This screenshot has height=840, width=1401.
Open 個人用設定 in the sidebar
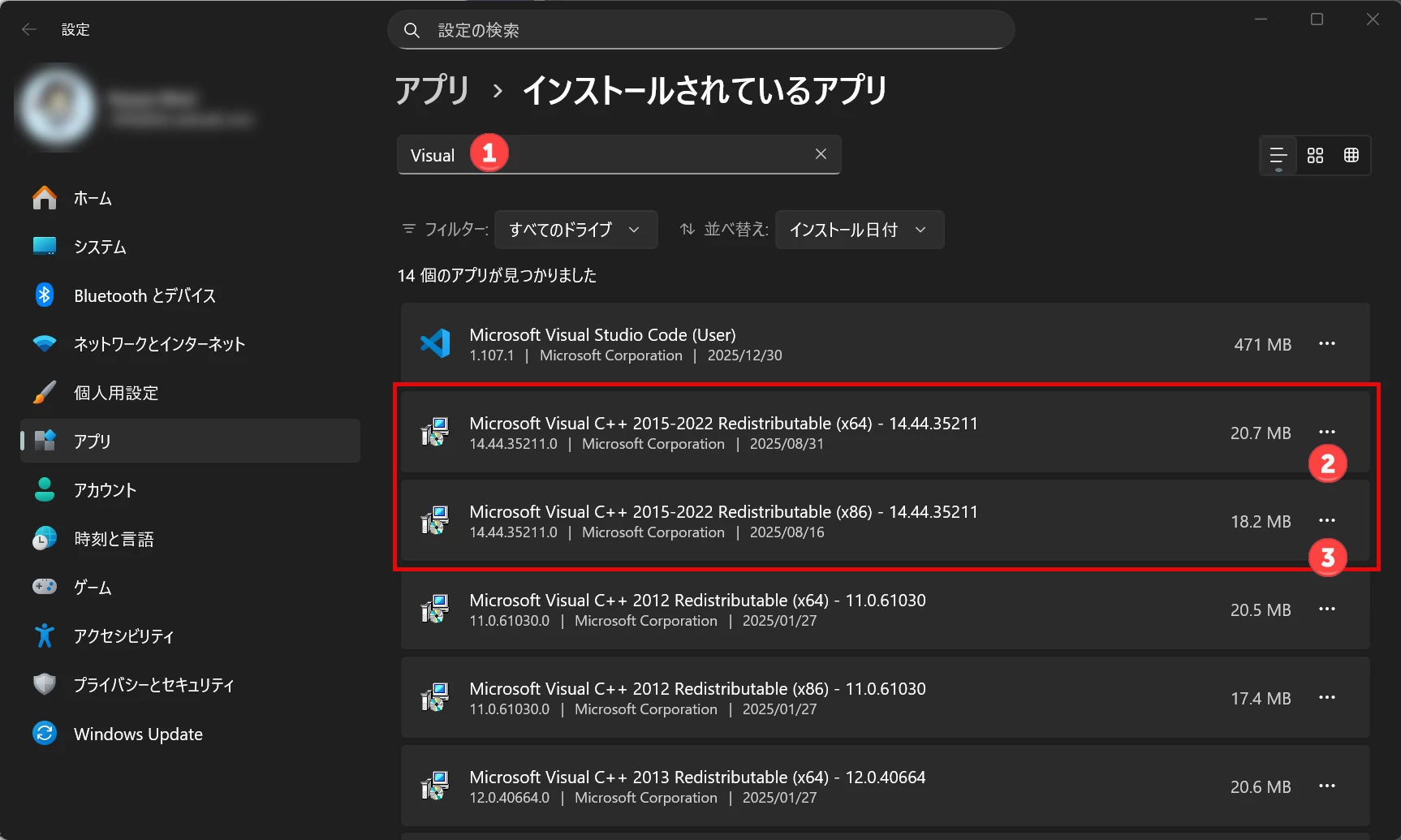[x=190, y=393]
